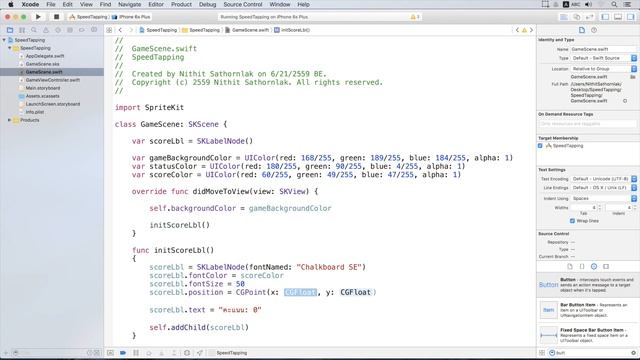
Task: Open the Test navigator icon
Action: [58, 30]
